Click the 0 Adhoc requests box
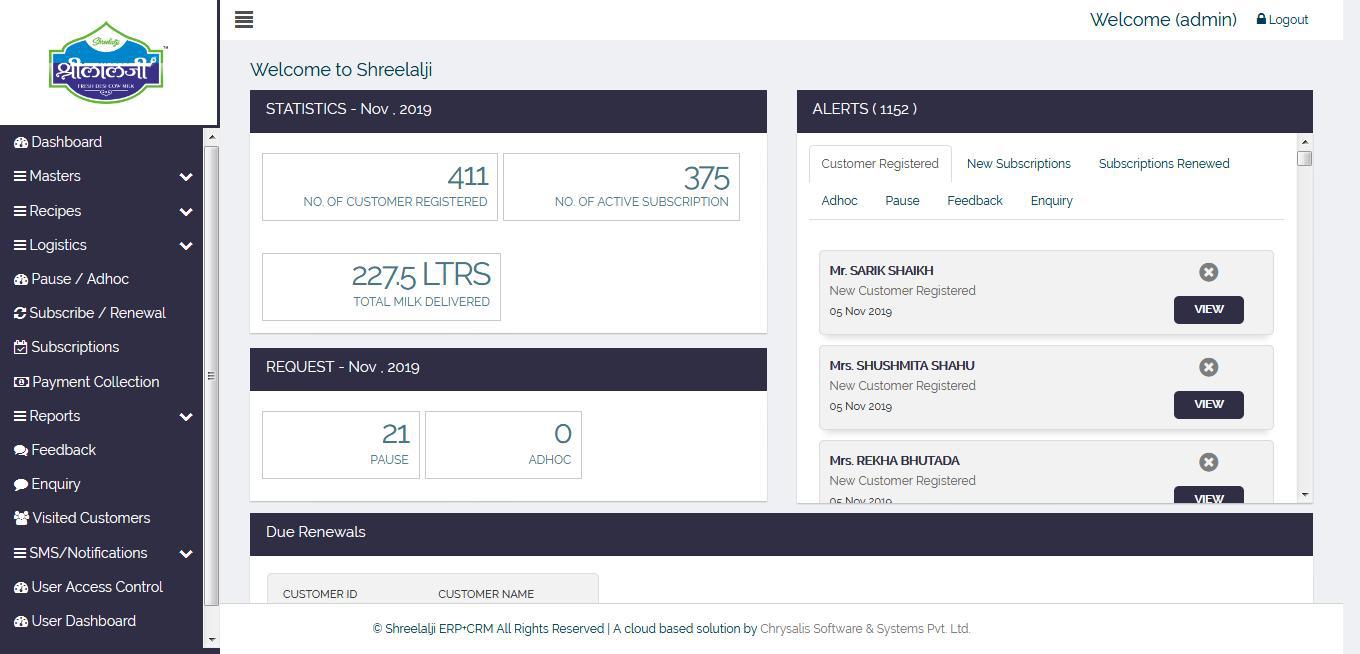 [x=503, y=445]
